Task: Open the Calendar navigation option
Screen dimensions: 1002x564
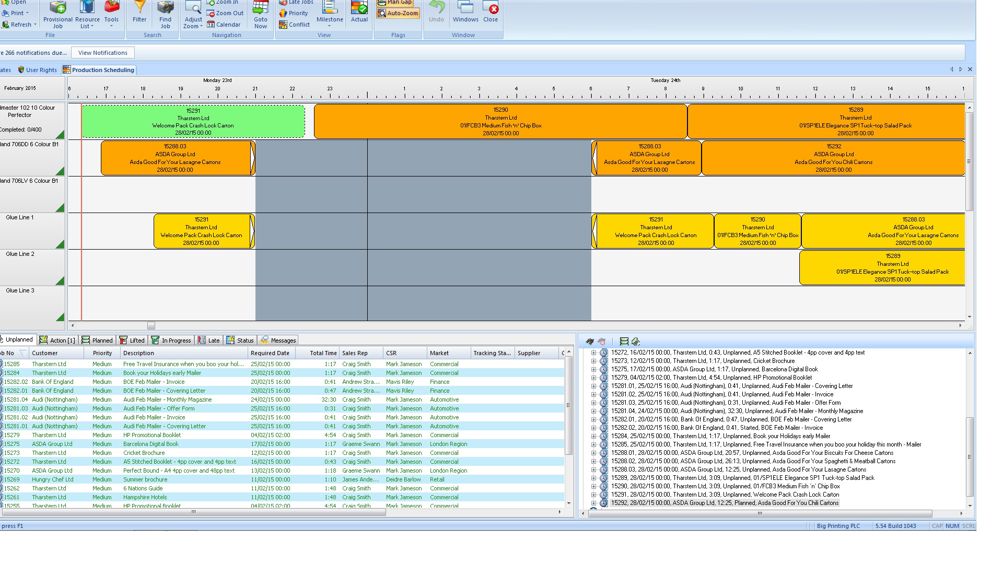Action: [224, 24]
